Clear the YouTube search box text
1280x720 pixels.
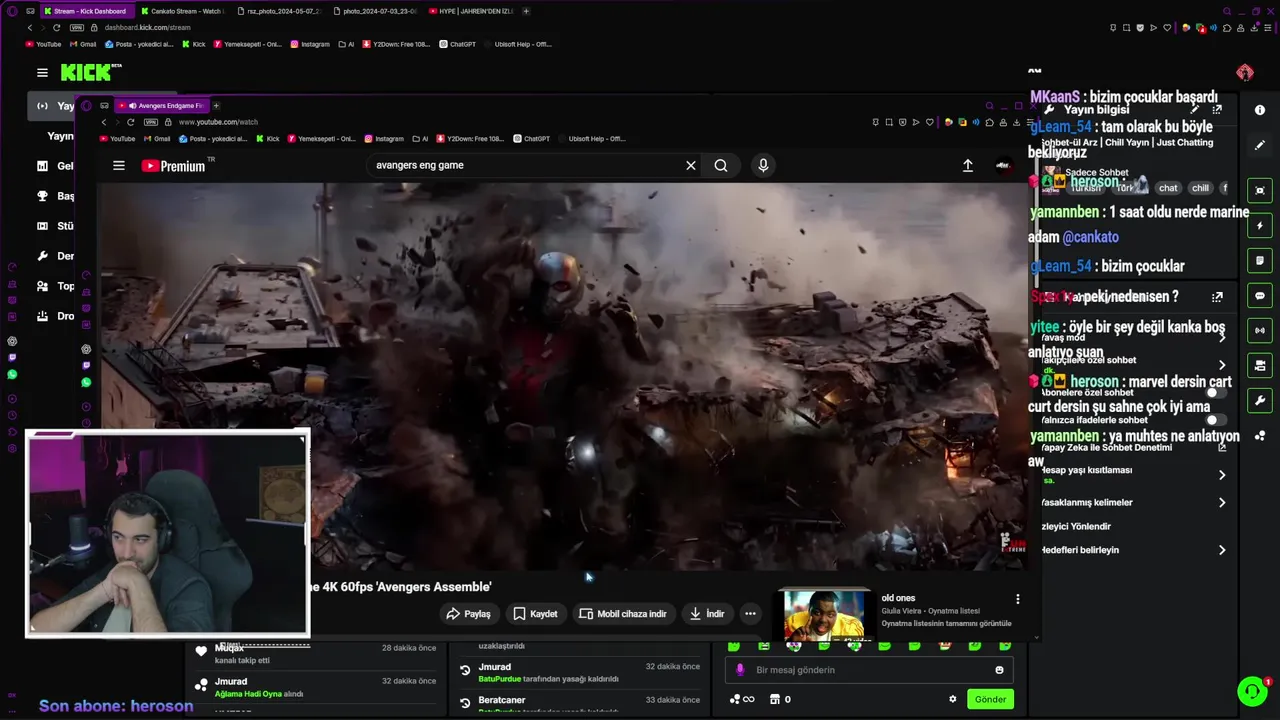[x=690, y=165]
